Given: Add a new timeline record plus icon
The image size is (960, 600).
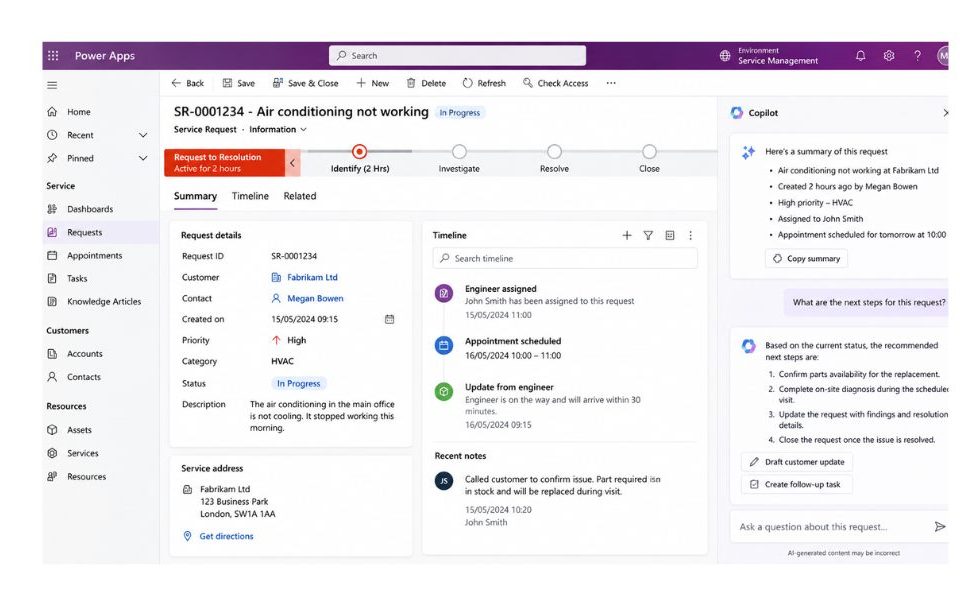Looking at the screenshot, I should click(627, 235).
